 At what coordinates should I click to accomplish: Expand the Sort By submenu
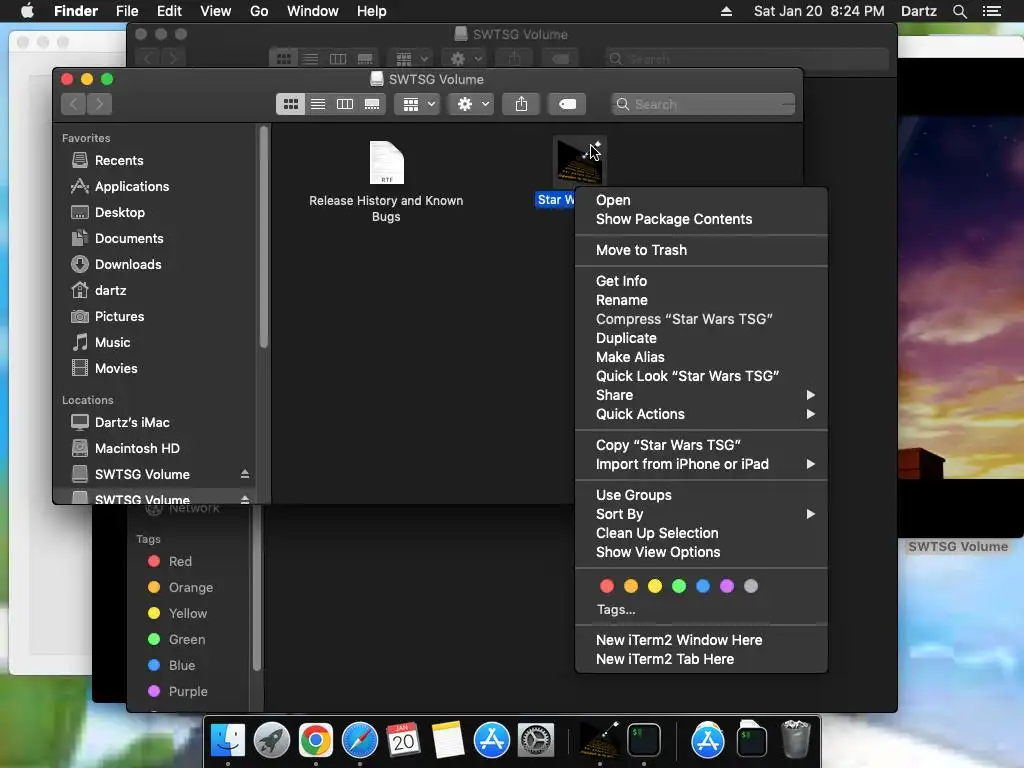[701, 514]
